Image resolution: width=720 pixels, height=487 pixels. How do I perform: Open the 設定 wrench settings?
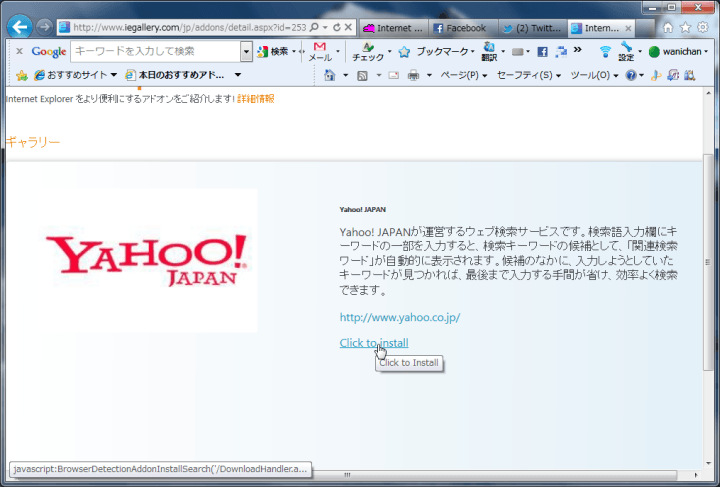626,51
